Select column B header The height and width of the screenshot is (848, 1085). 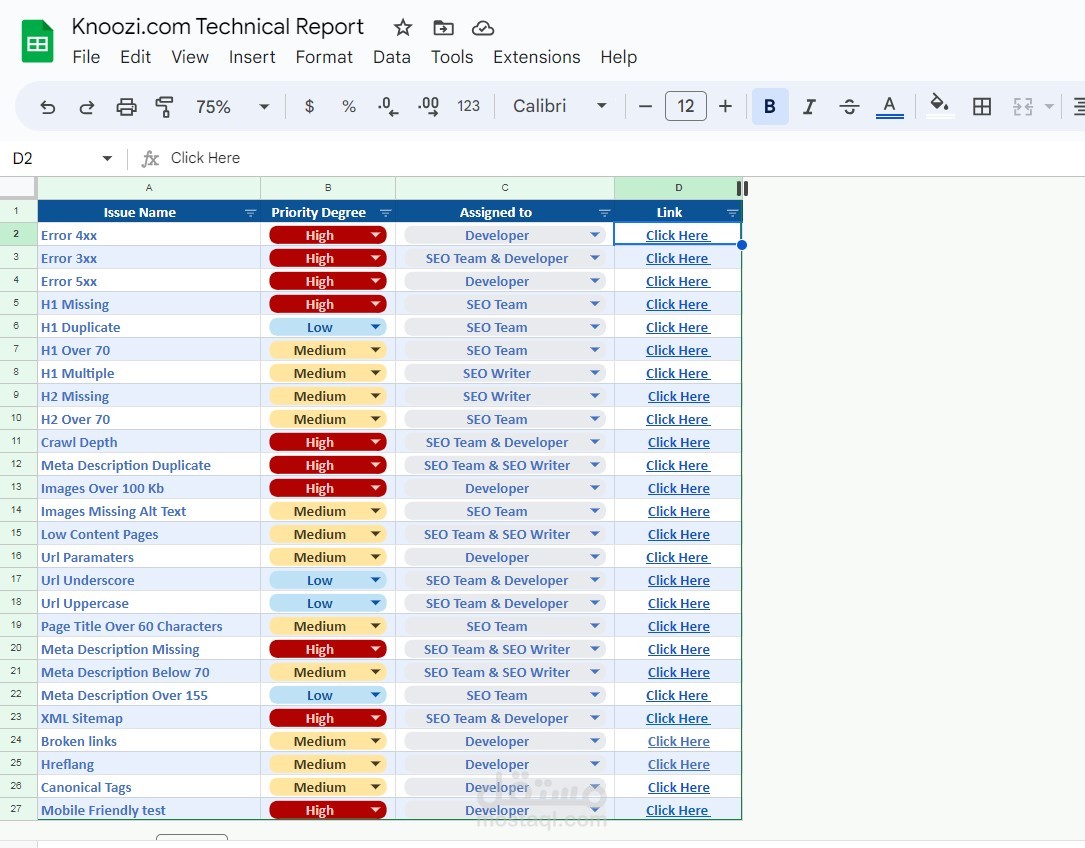coord(328,188)
